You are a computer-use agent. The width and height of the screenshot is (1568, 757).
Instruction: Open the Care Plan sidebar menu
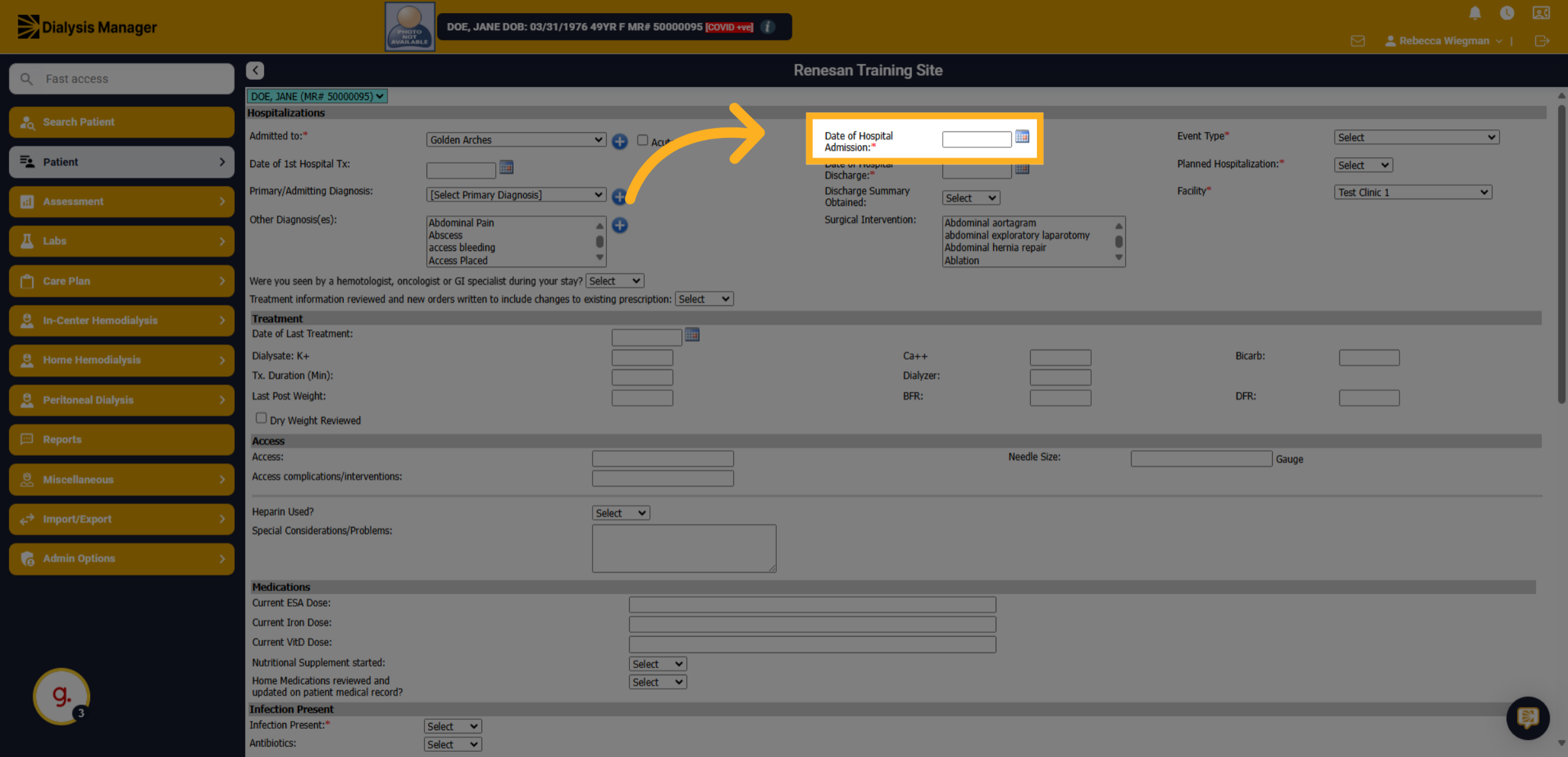[122, 281]
